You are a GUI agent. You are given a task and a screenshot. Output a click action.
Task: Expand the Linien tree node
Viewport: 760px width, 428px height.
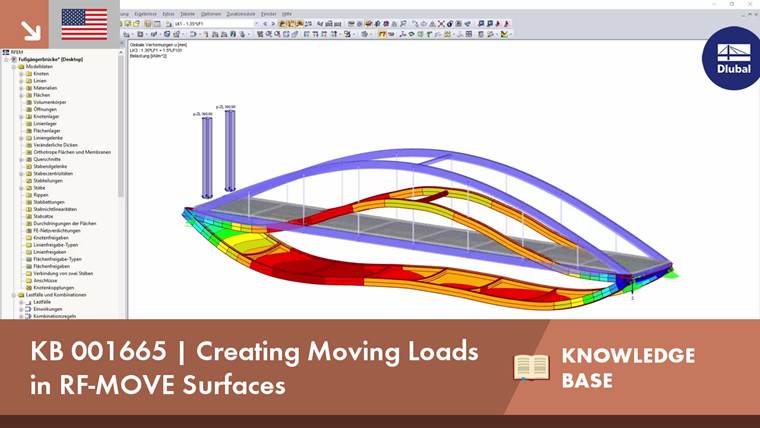[x=21, y=81]
